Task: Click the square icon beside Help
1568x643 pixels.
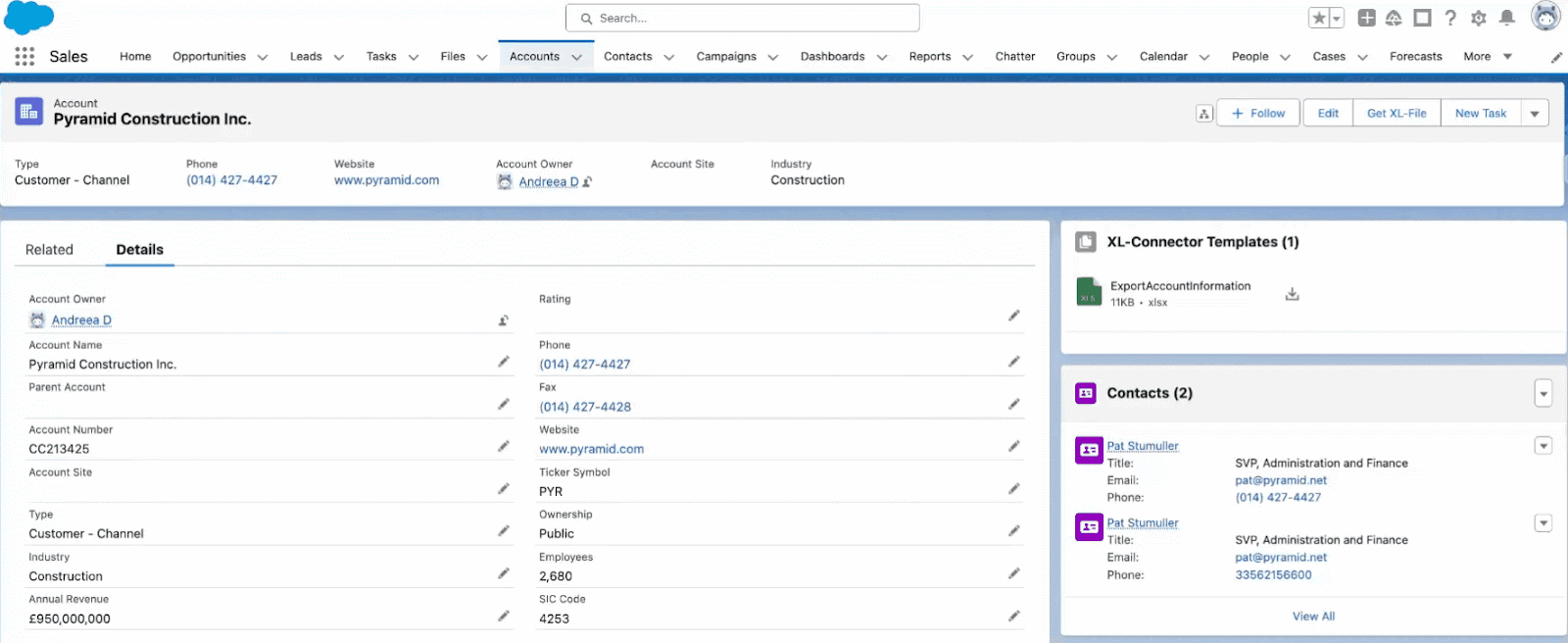Action: tap(1422, 18)
